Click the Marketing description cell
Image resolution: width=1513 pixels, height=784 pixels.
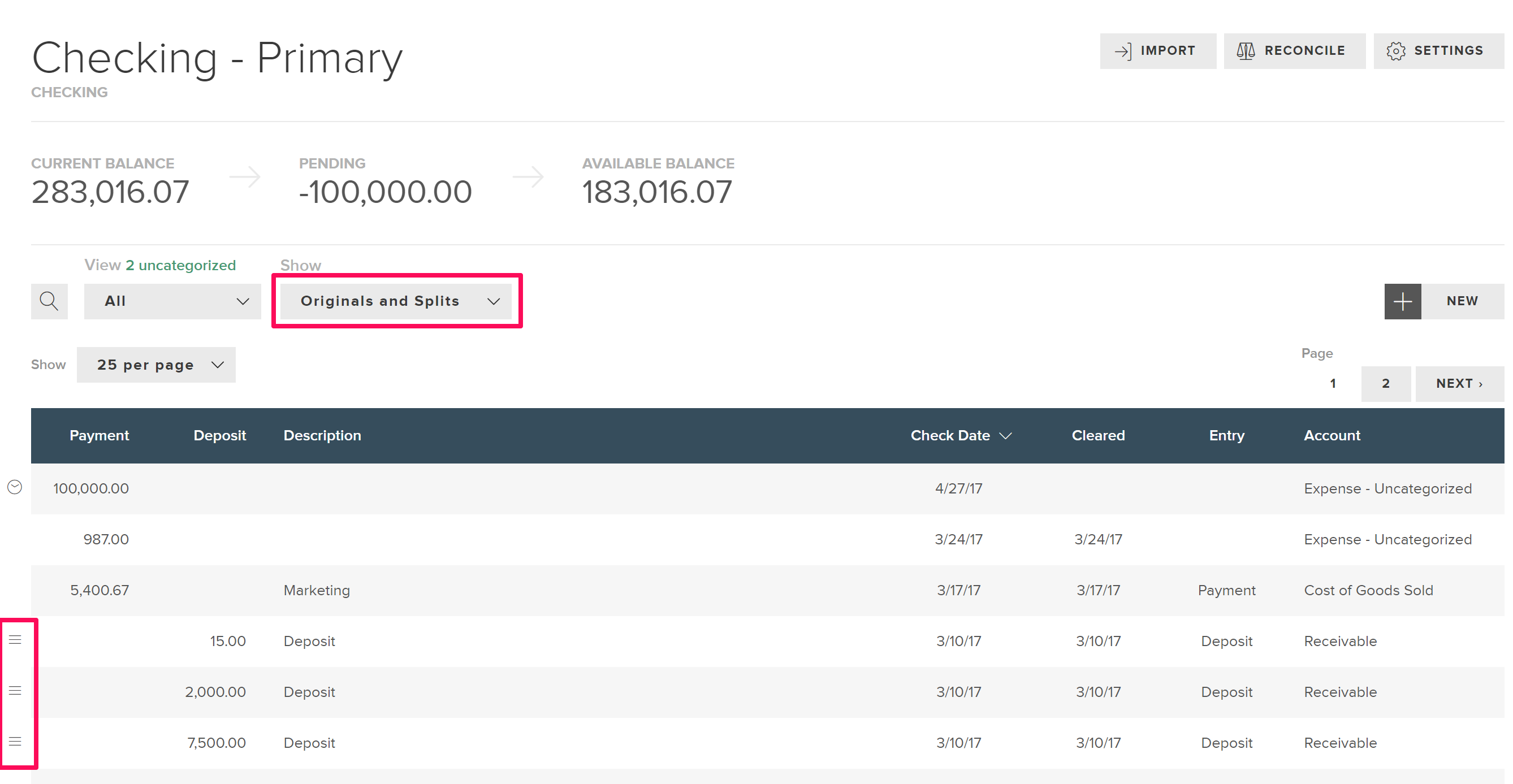[x=317, y=590]
